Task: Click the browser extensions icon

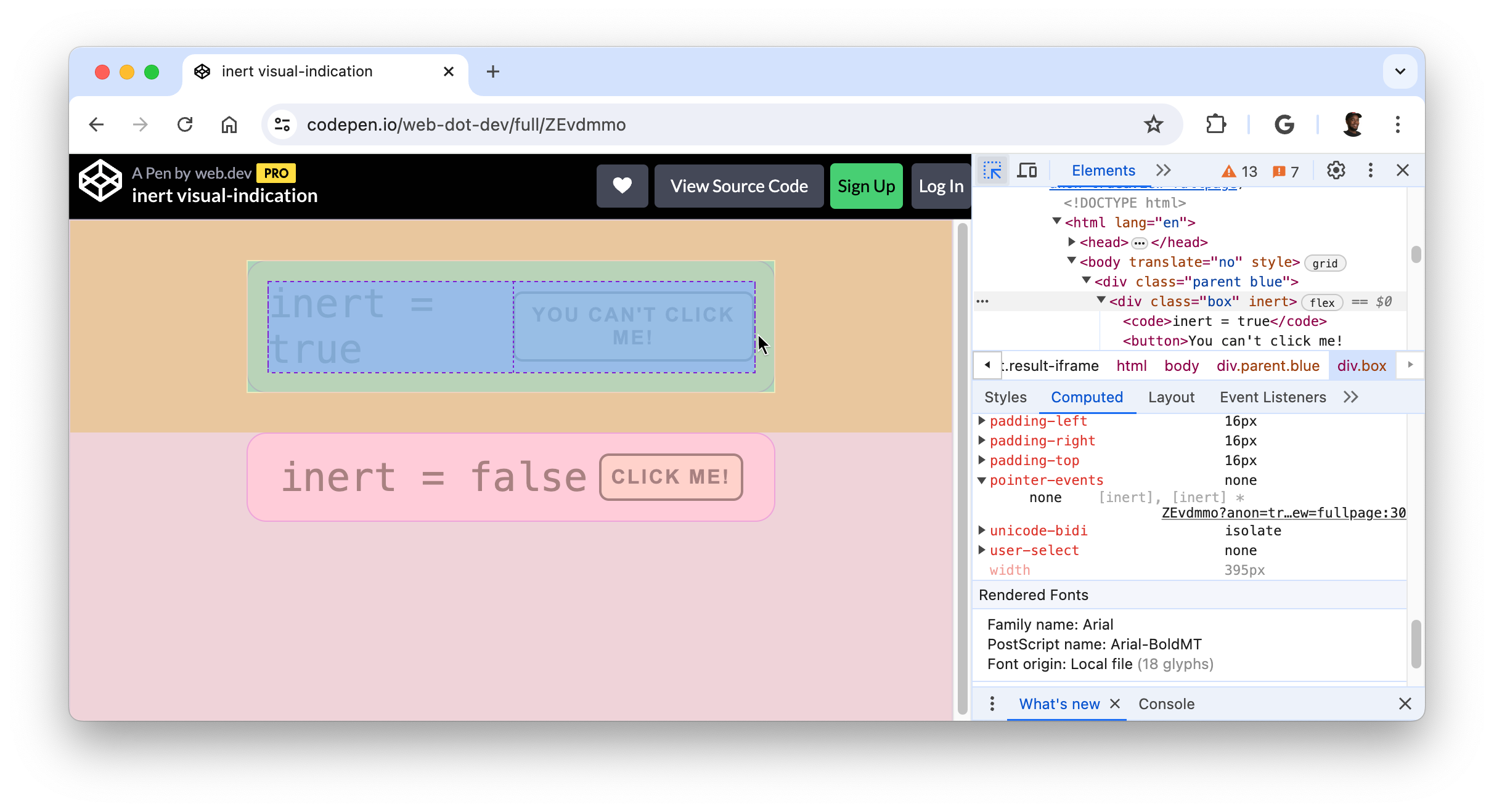Action: 1215,124
